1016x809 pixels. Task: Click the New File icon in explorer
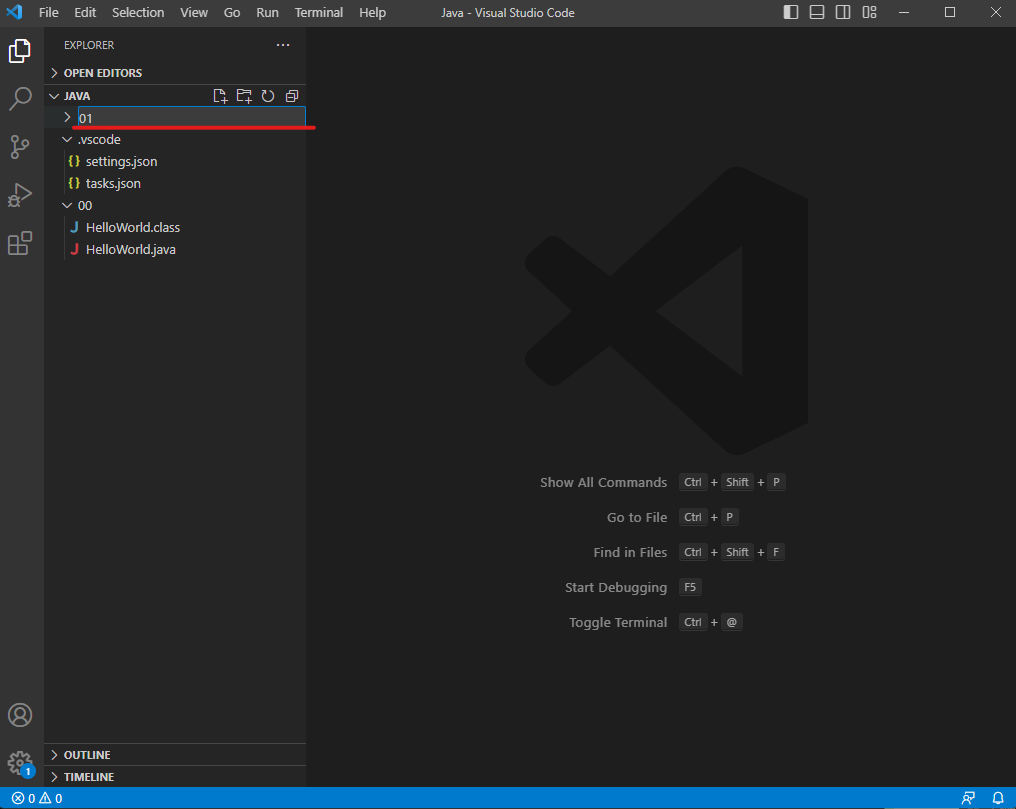(221, 96)
